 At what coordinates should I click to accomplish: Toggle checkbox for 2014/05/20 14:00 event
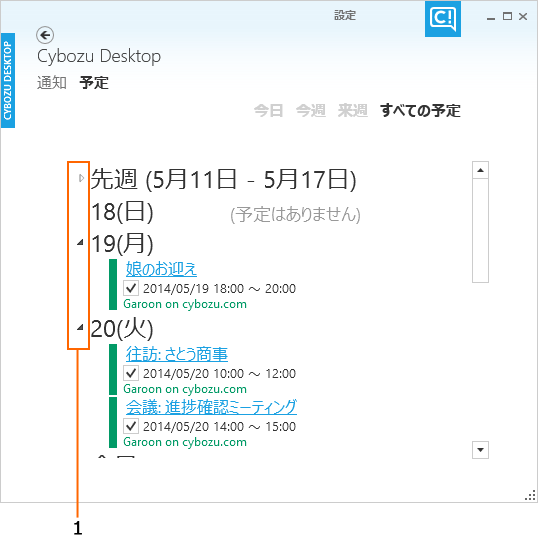[131, 426]
